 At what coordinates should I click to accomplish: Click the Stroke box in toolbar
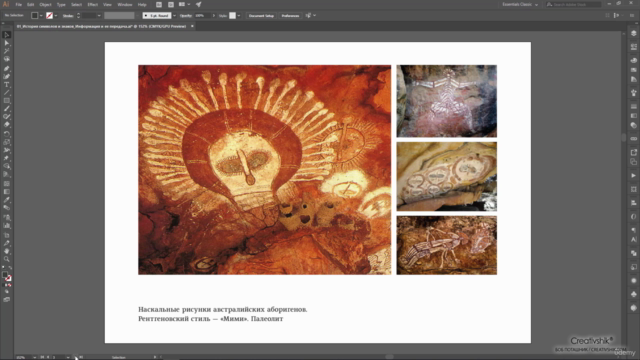coord(8,278)
